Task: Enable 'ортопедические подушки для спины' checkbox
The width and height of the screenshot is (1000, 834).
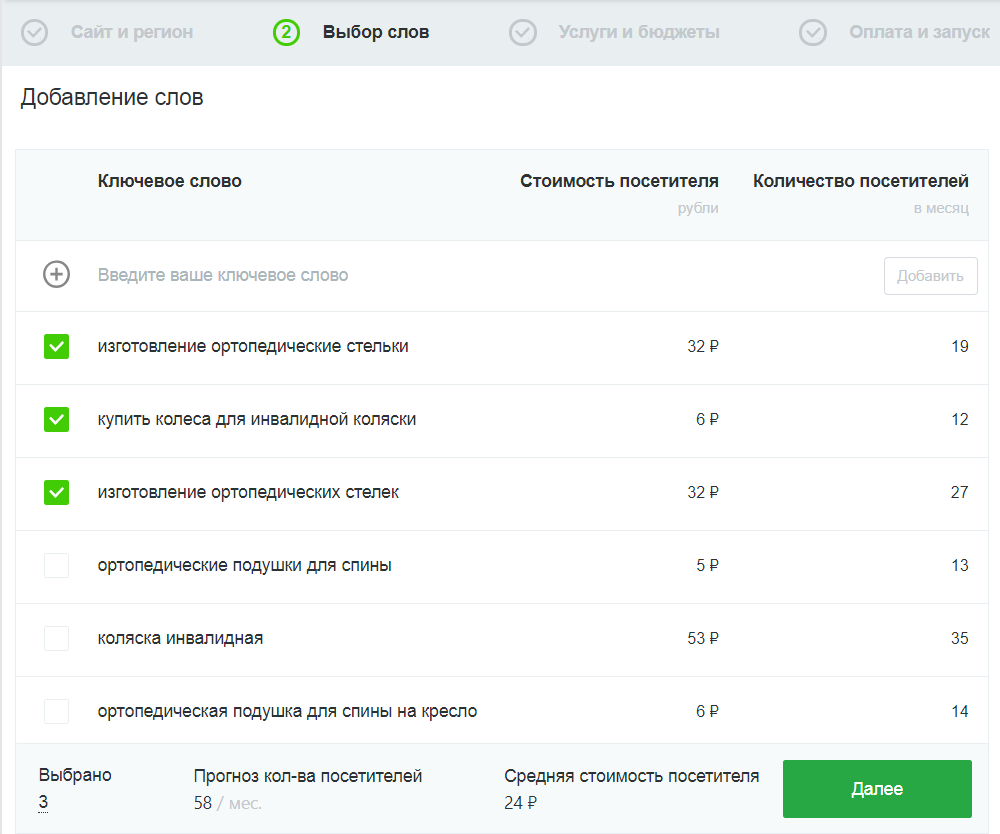Action: click(56, 566)
